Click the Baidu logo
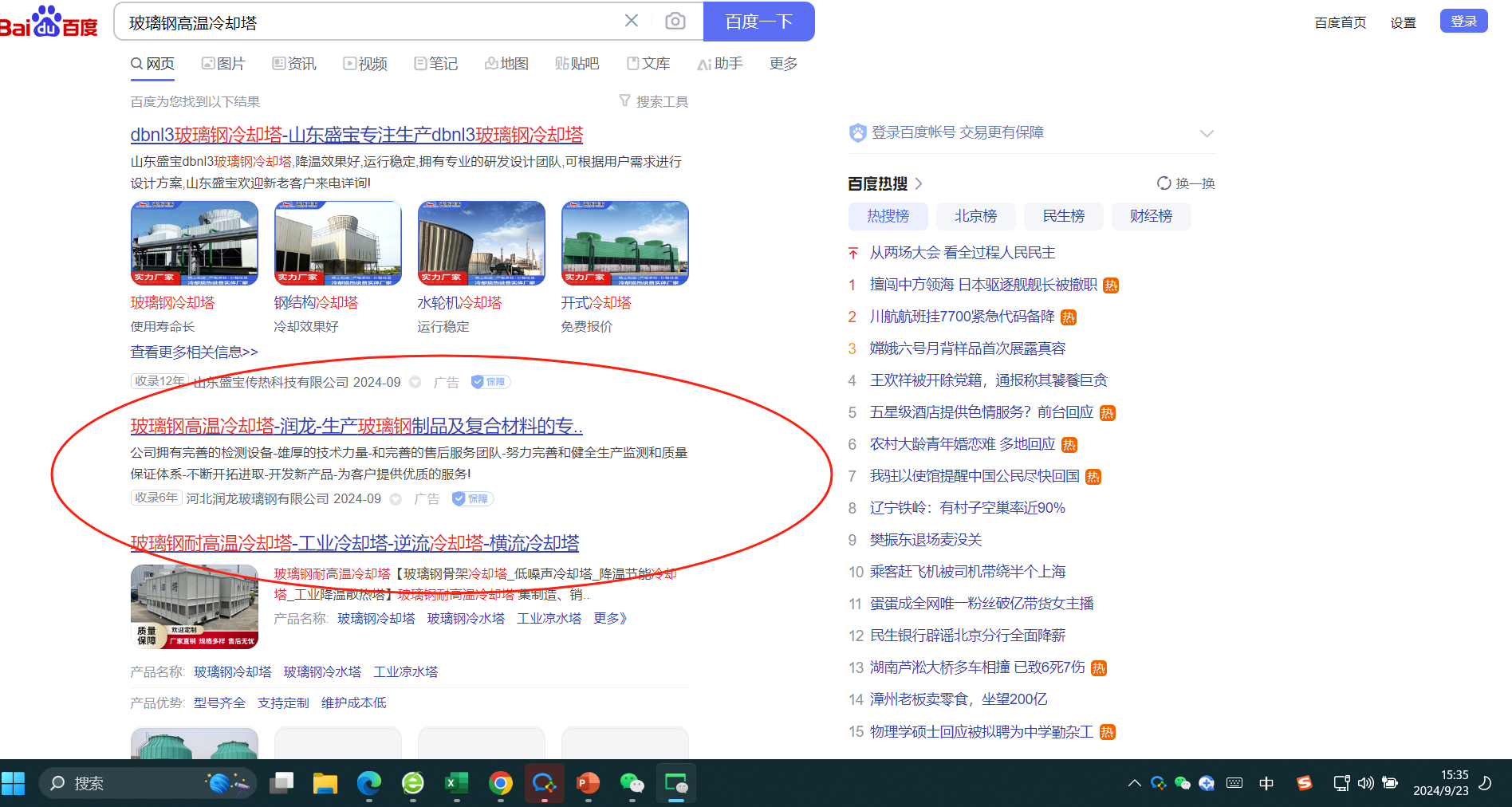This screenshot has width=1512, height=807. (x=49, y=22)
